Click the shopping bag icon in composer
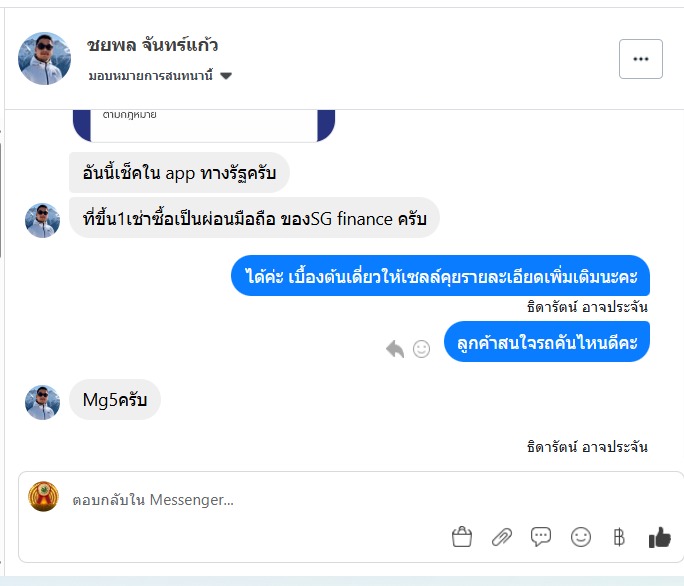Image resolution: width=684 pixels, height=586 pixels. coord(461,537)
